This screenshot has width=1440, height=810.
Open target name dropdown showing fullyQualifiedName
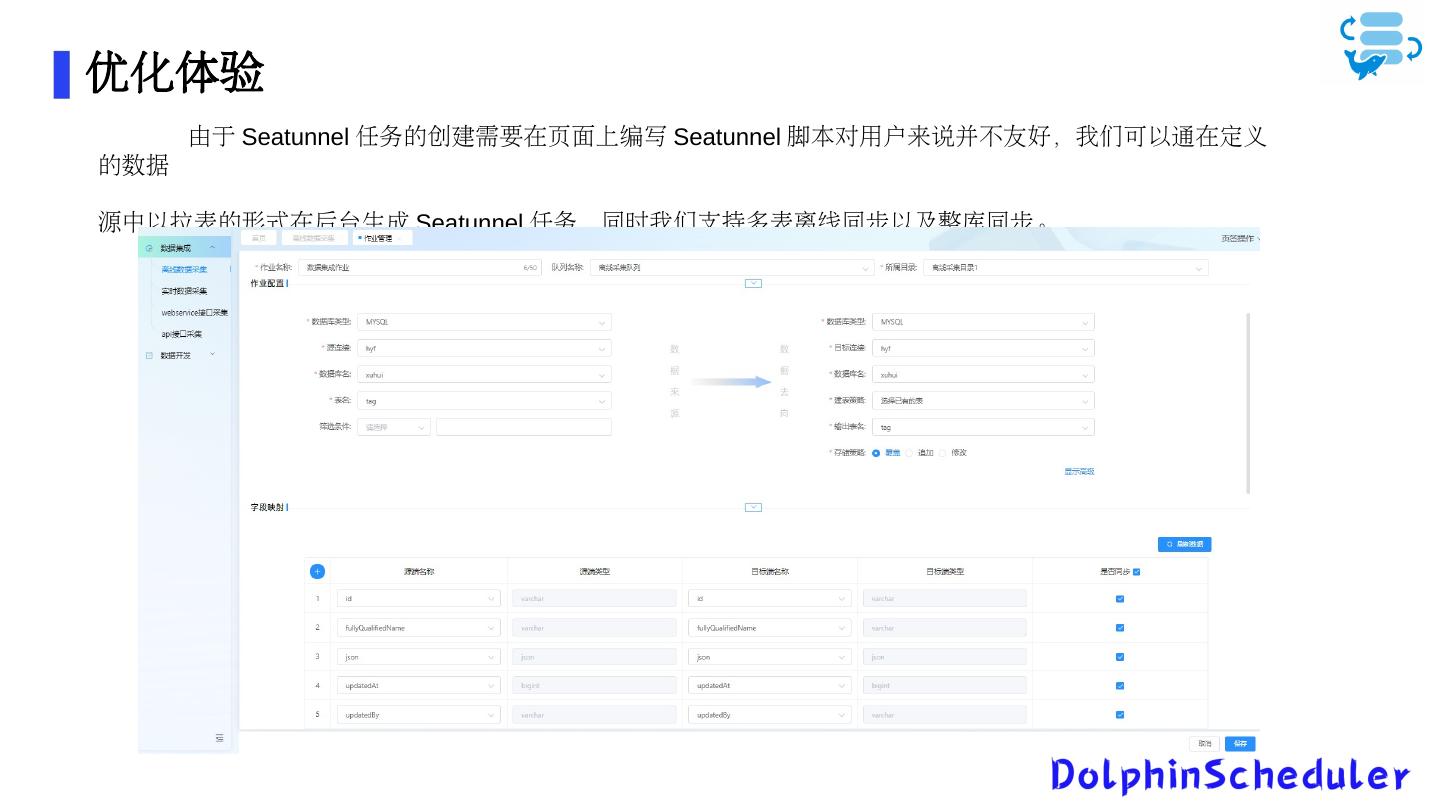coord(770,628)
